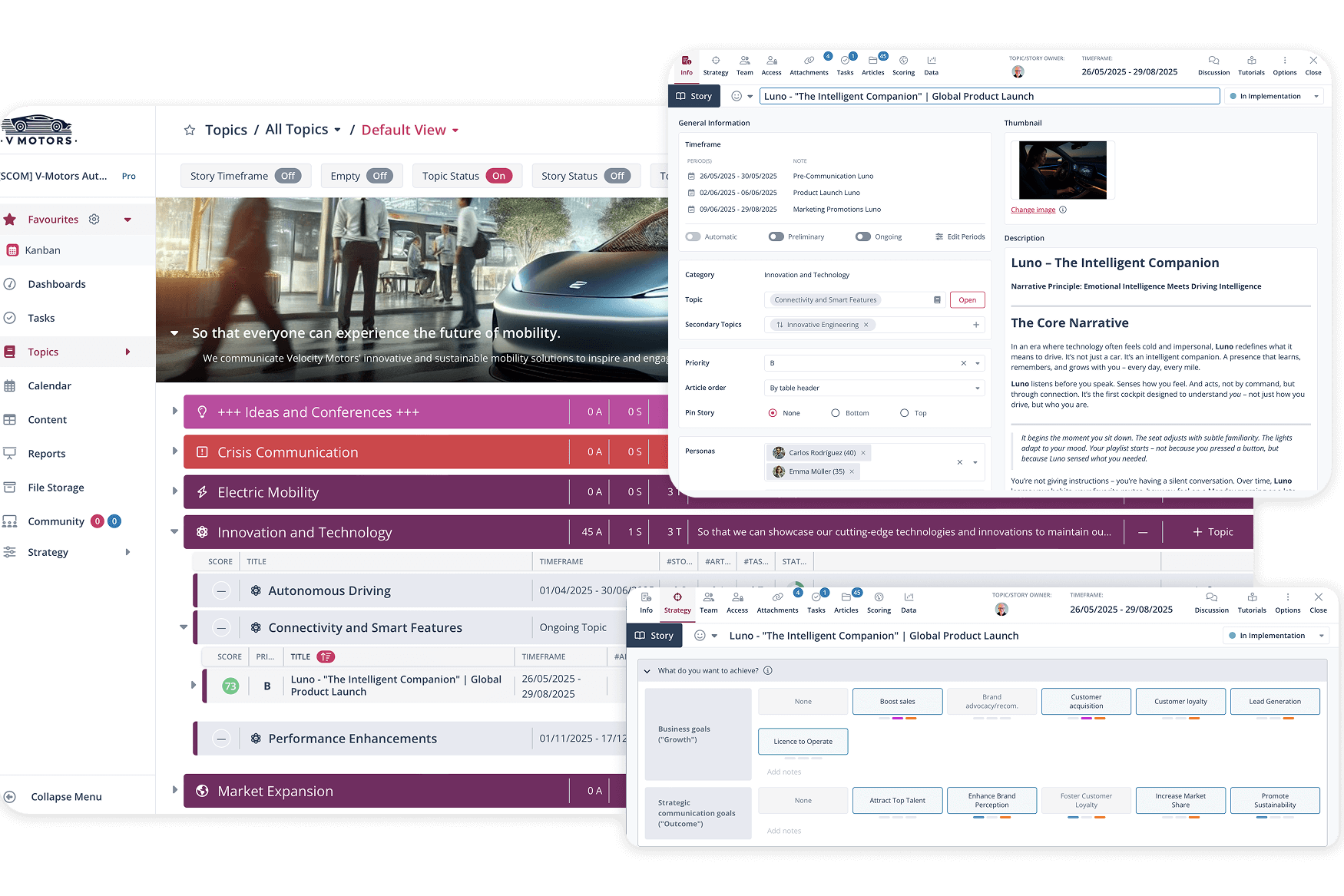Viewport: 1344px width, 896px height.
Task: Remove Carlos Rodriguez persona tag
Action: pos(862,453)
